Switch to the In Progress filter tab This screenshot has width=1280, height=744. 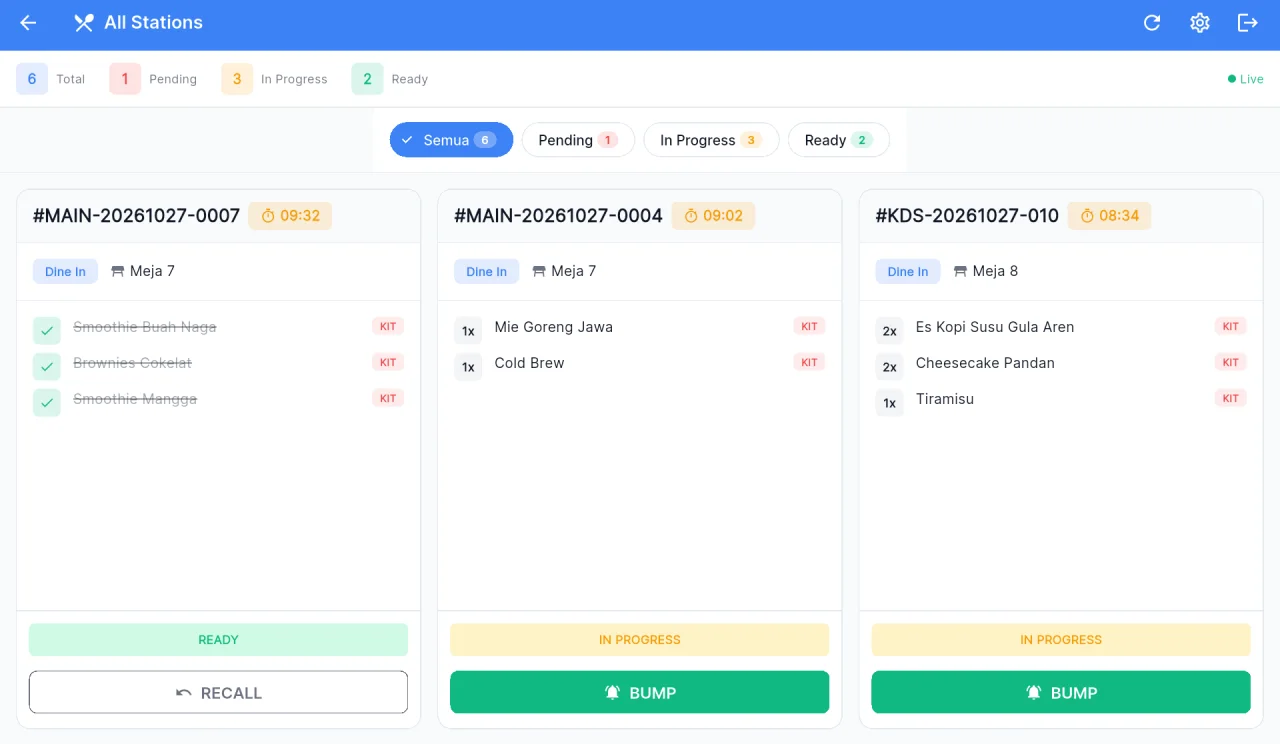(711, 140)
